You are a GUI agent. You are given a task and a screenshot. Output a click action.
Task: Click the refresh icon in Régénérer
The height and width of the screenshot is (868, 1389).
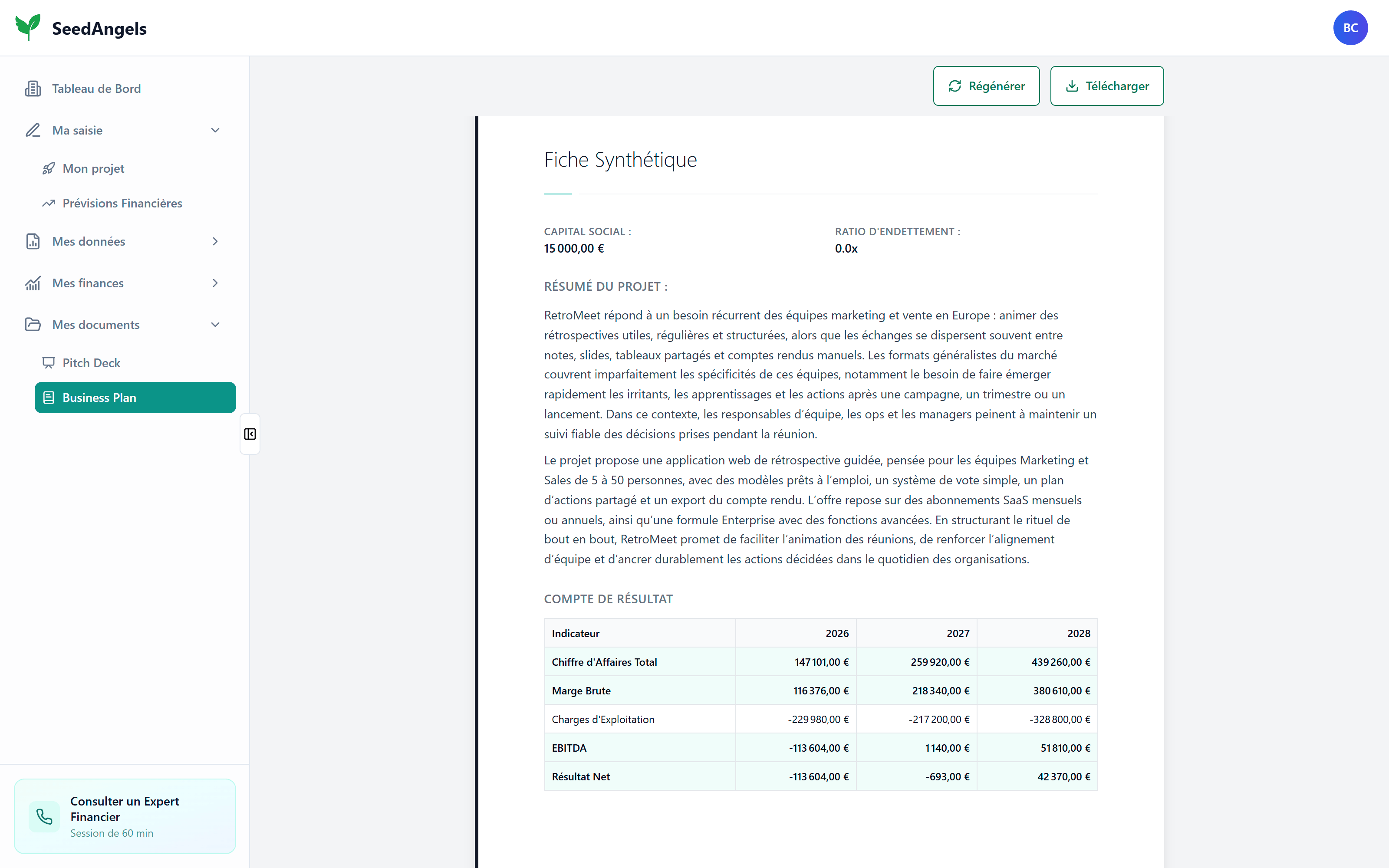click(x=955, y=86)
